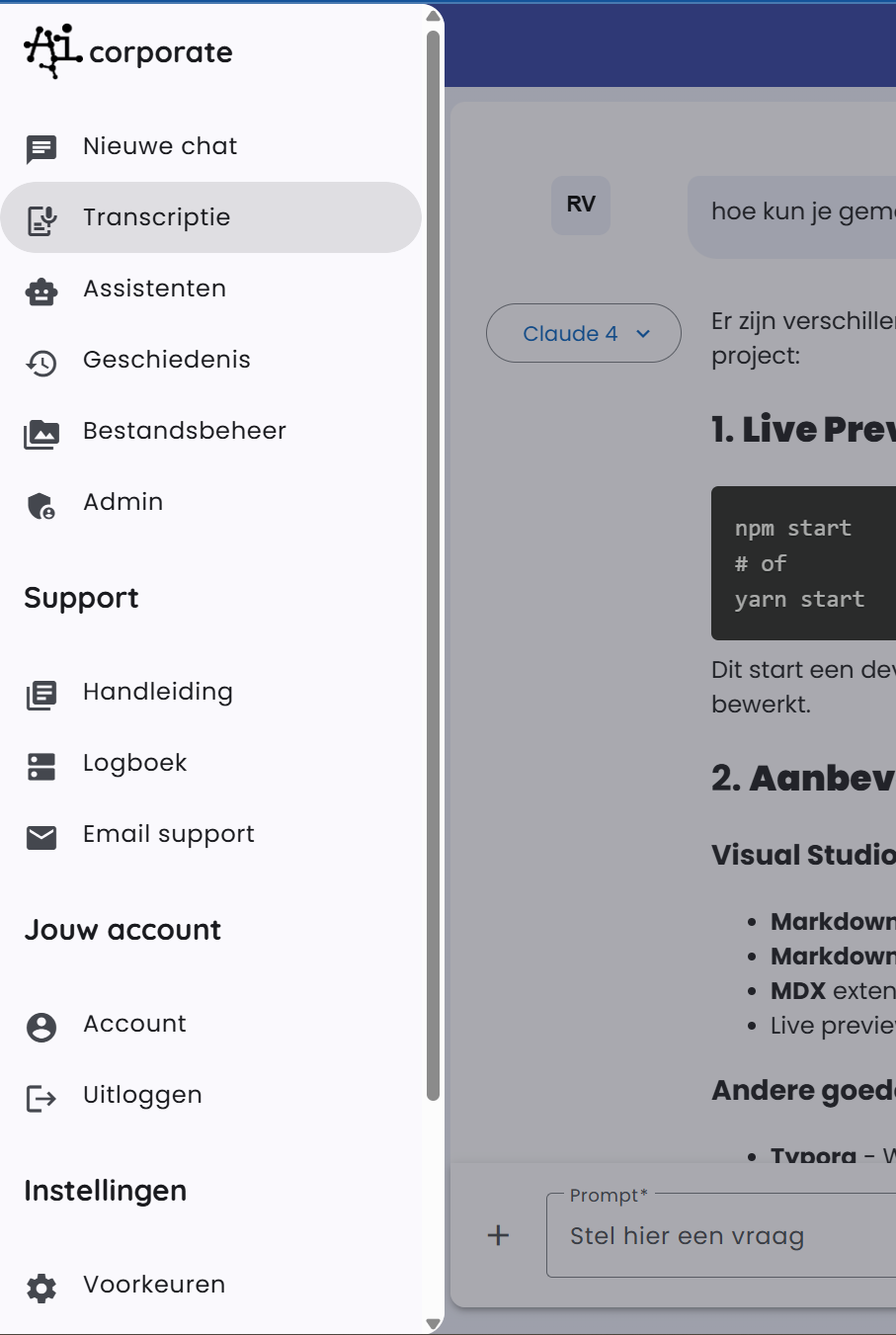Click the sidebar scrollbar down arrow

pyautogui.click(x=433, y=1324)
